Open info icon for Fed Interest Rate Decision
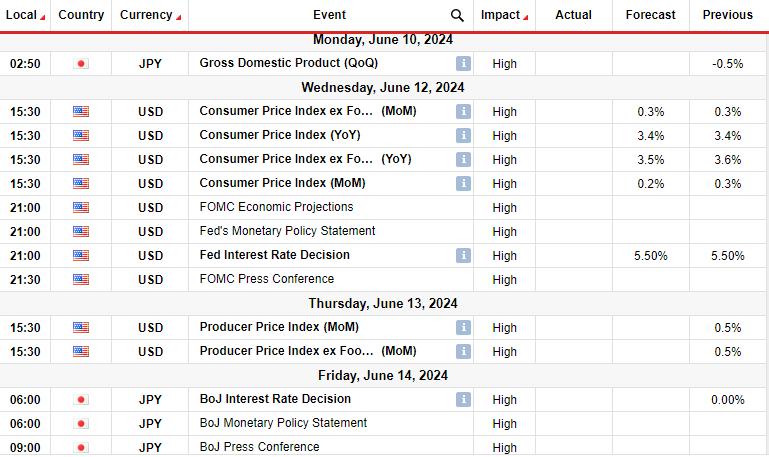769x457 pixels. pyautogui.click(x=463, y=255)
